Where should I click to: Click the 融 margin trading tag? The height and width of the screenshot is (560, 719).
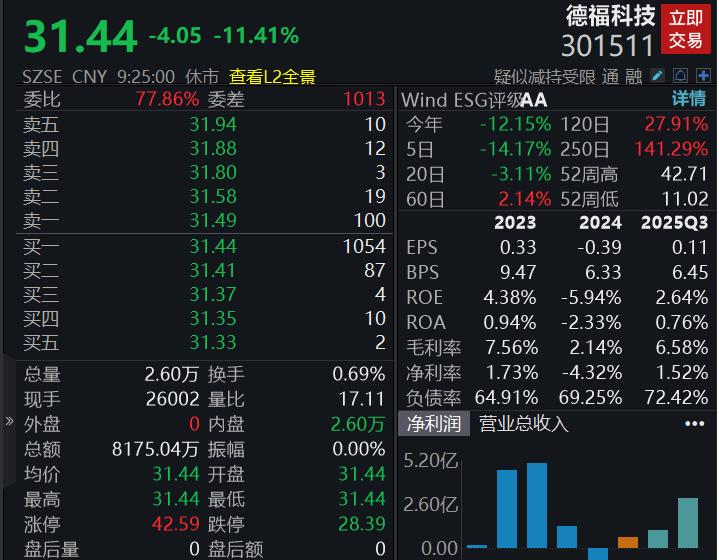pos(634,76)
